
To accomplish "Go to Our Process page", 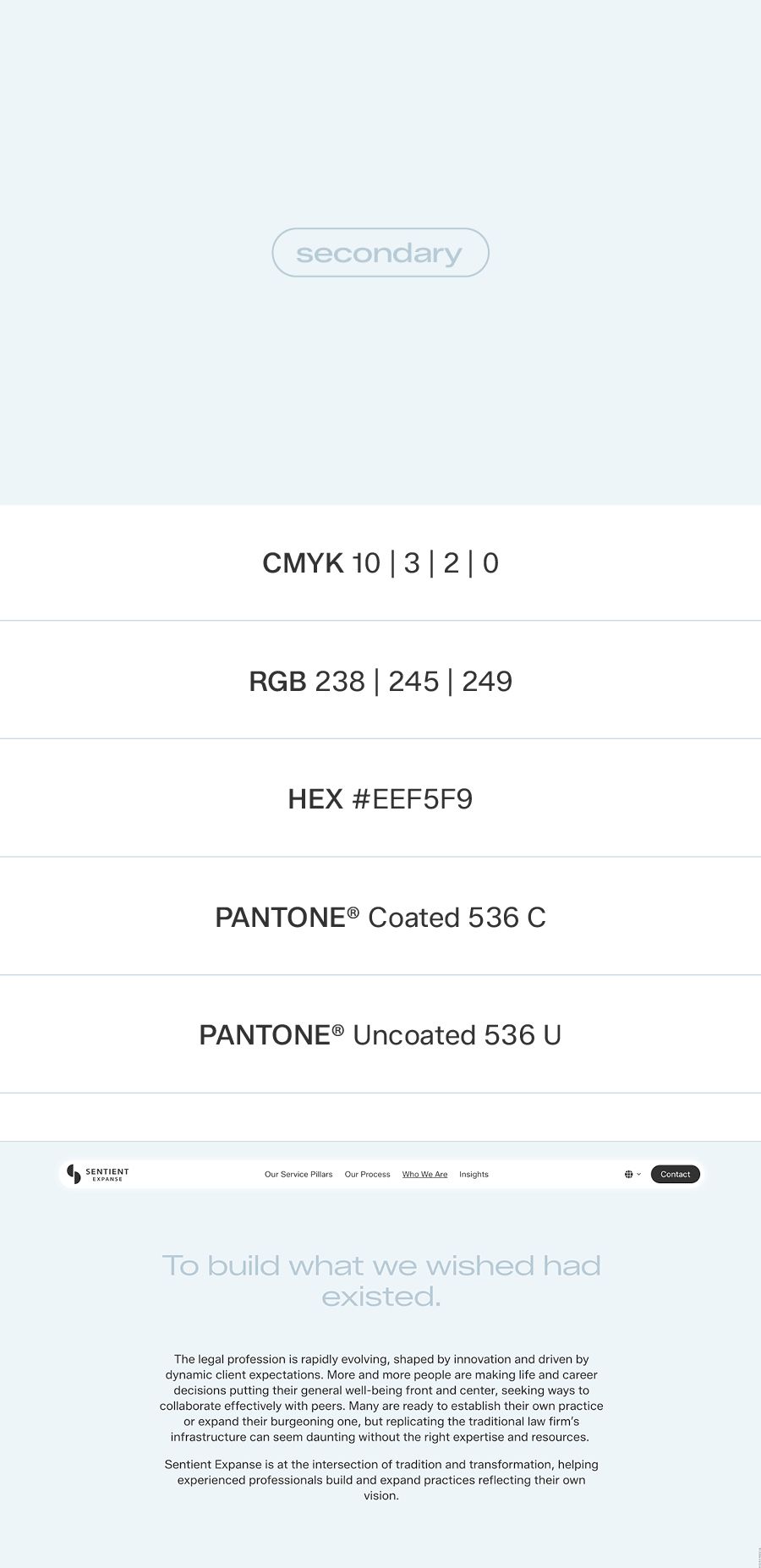I will 367,1175.
